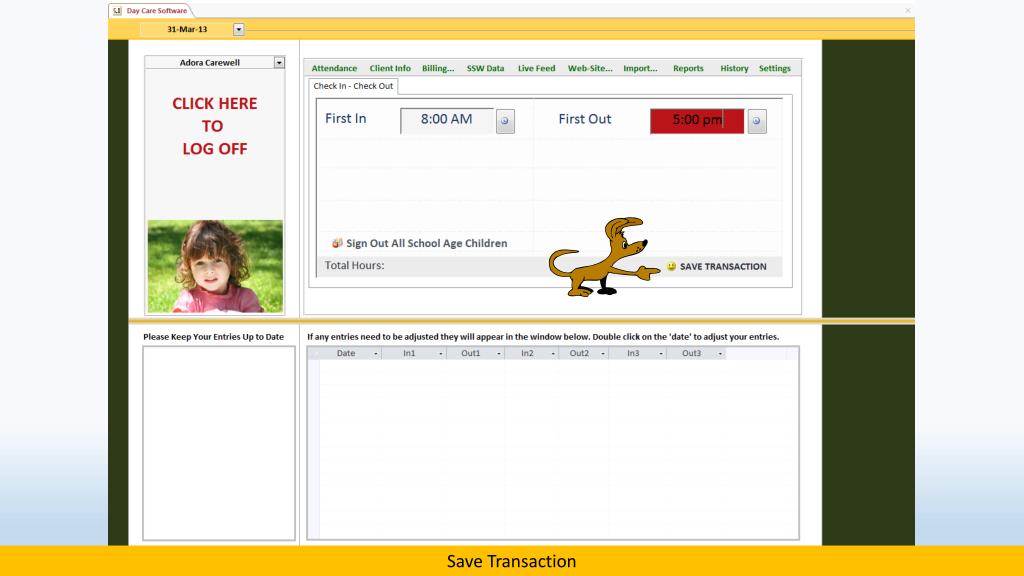Image resolution: width=1024 pixels, height=576 pixels.
Task: Click the red First Out time field
Action: point(697,121)
